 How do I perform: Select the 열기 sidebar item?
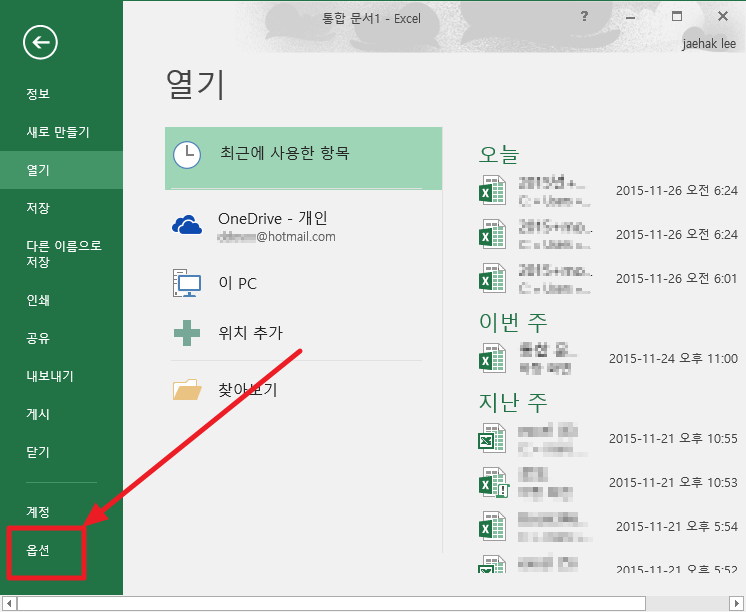pos(61,170)
